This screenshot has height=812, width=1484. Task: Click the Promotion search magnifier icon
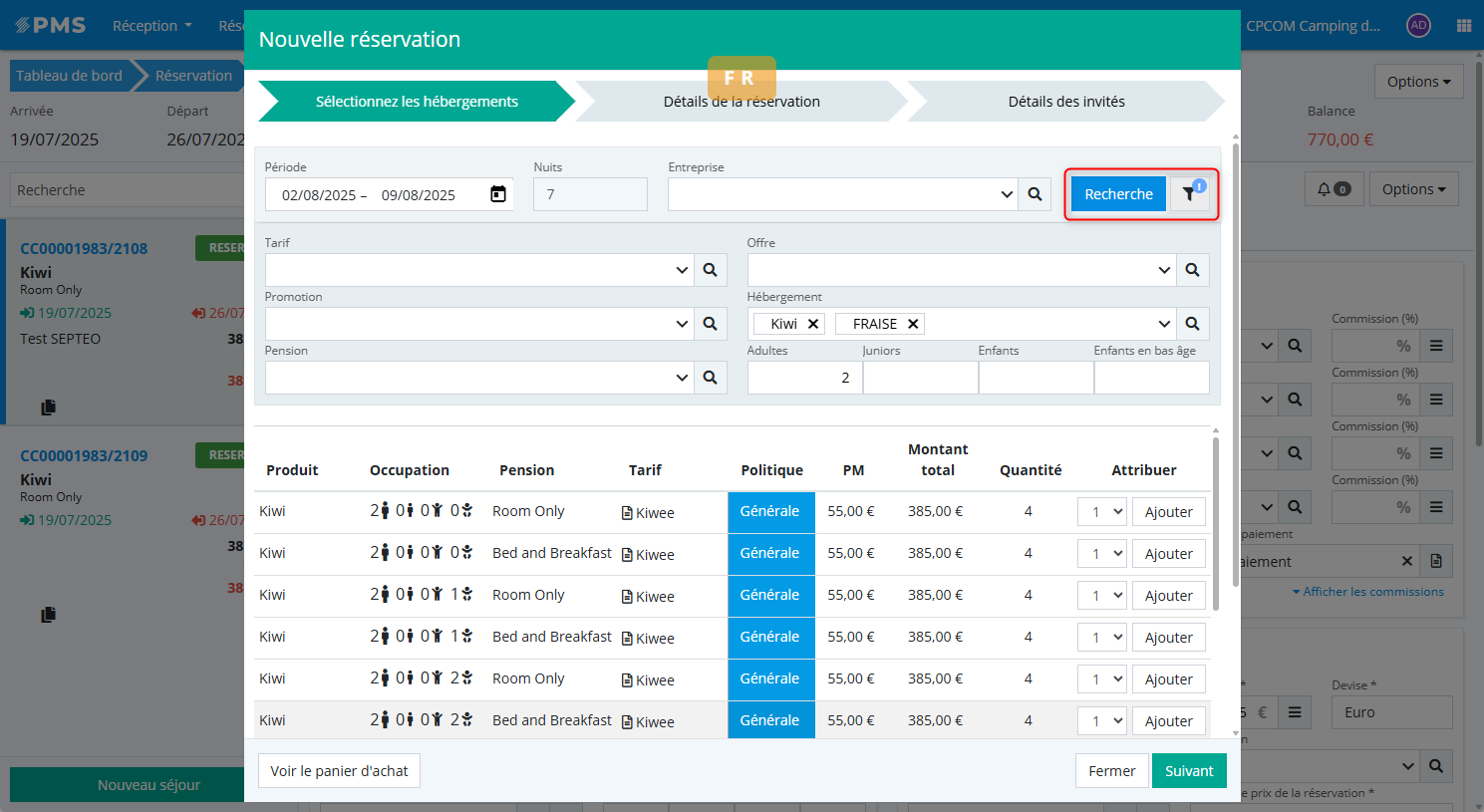710,324
